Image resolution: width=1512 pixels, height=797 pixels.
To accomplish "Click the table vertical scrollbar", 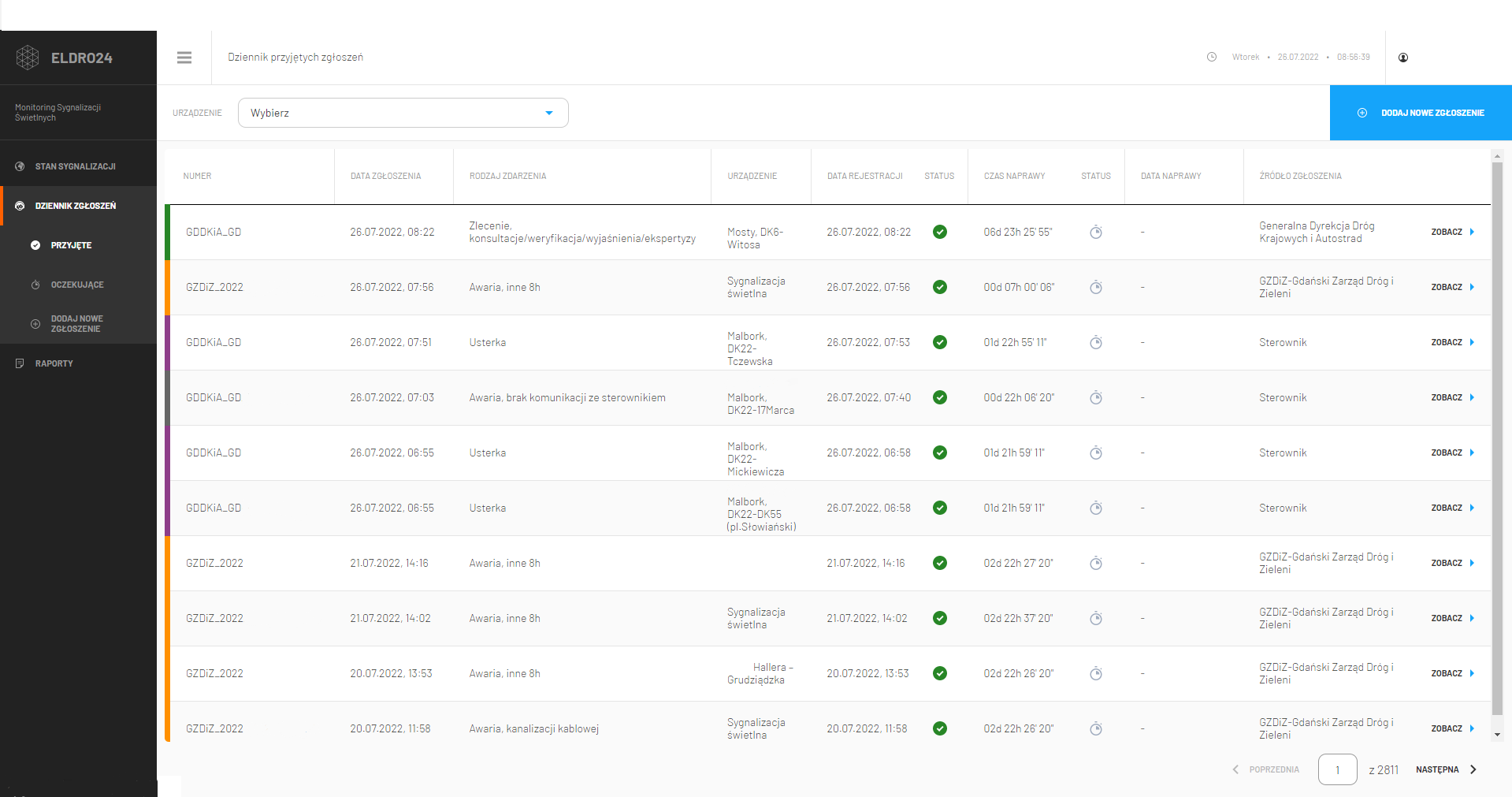I will [1497, 438].
